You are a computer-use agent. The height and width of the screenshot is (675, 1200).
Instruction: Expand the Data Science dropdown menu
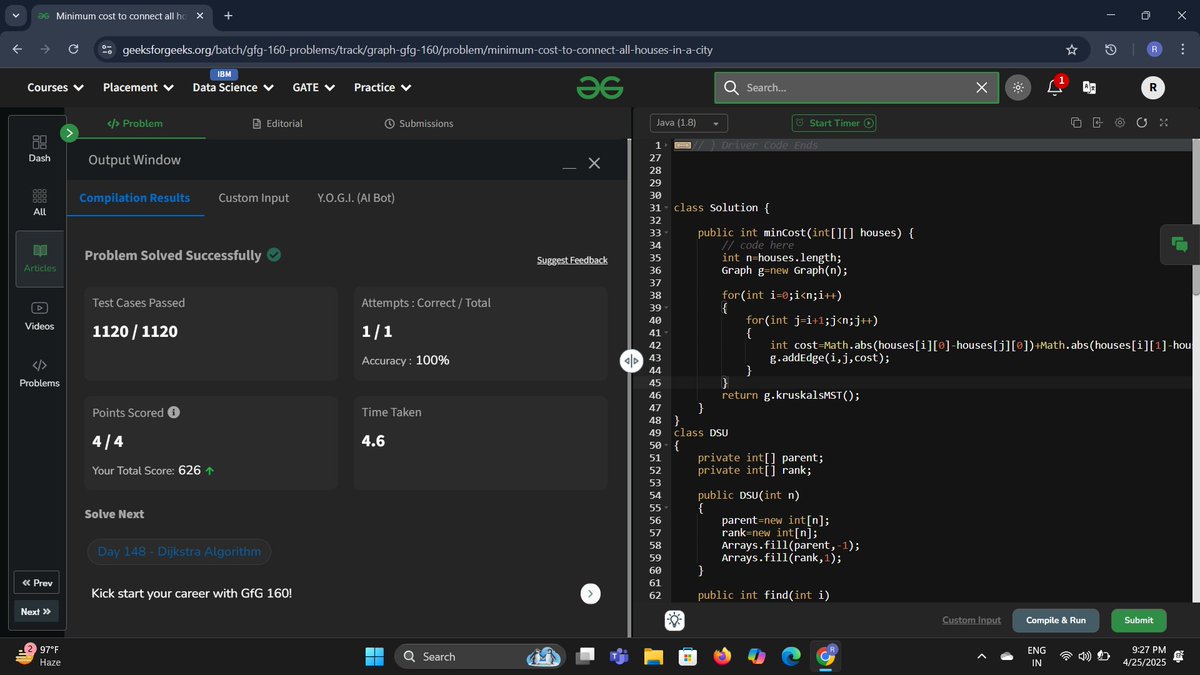(233, 88)
